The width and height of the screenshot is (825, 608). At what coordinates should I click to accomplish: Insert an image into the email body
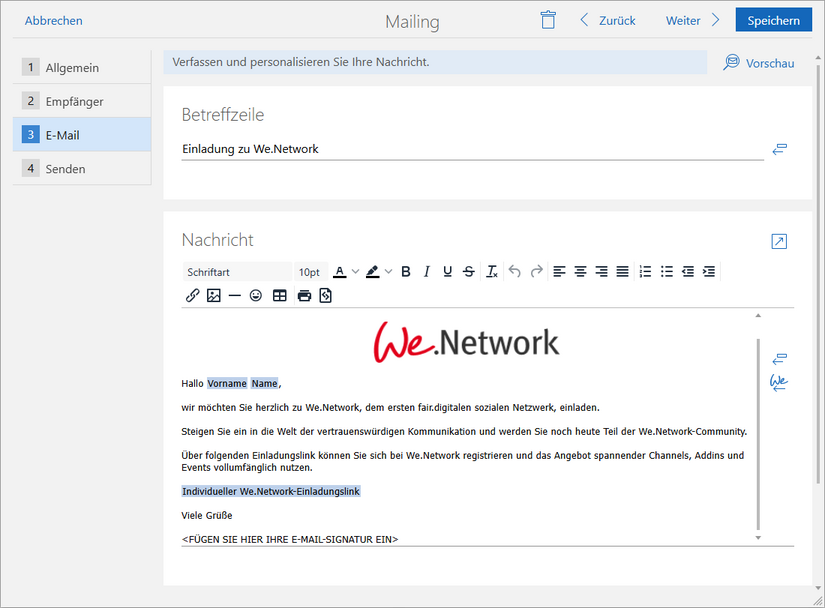[213, 295]
